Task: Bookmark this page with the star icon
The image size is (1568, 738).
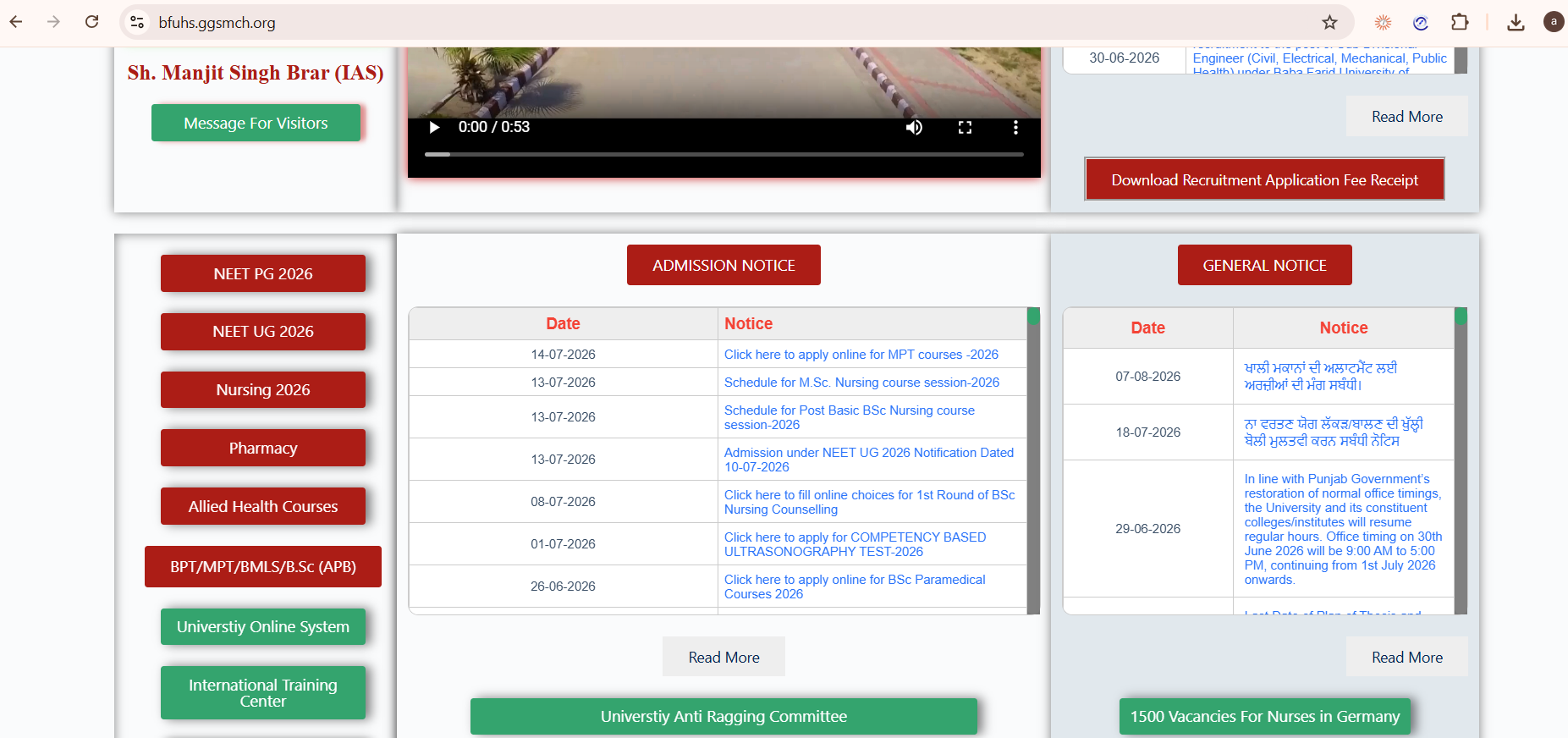Action: tap(1329, 22)
